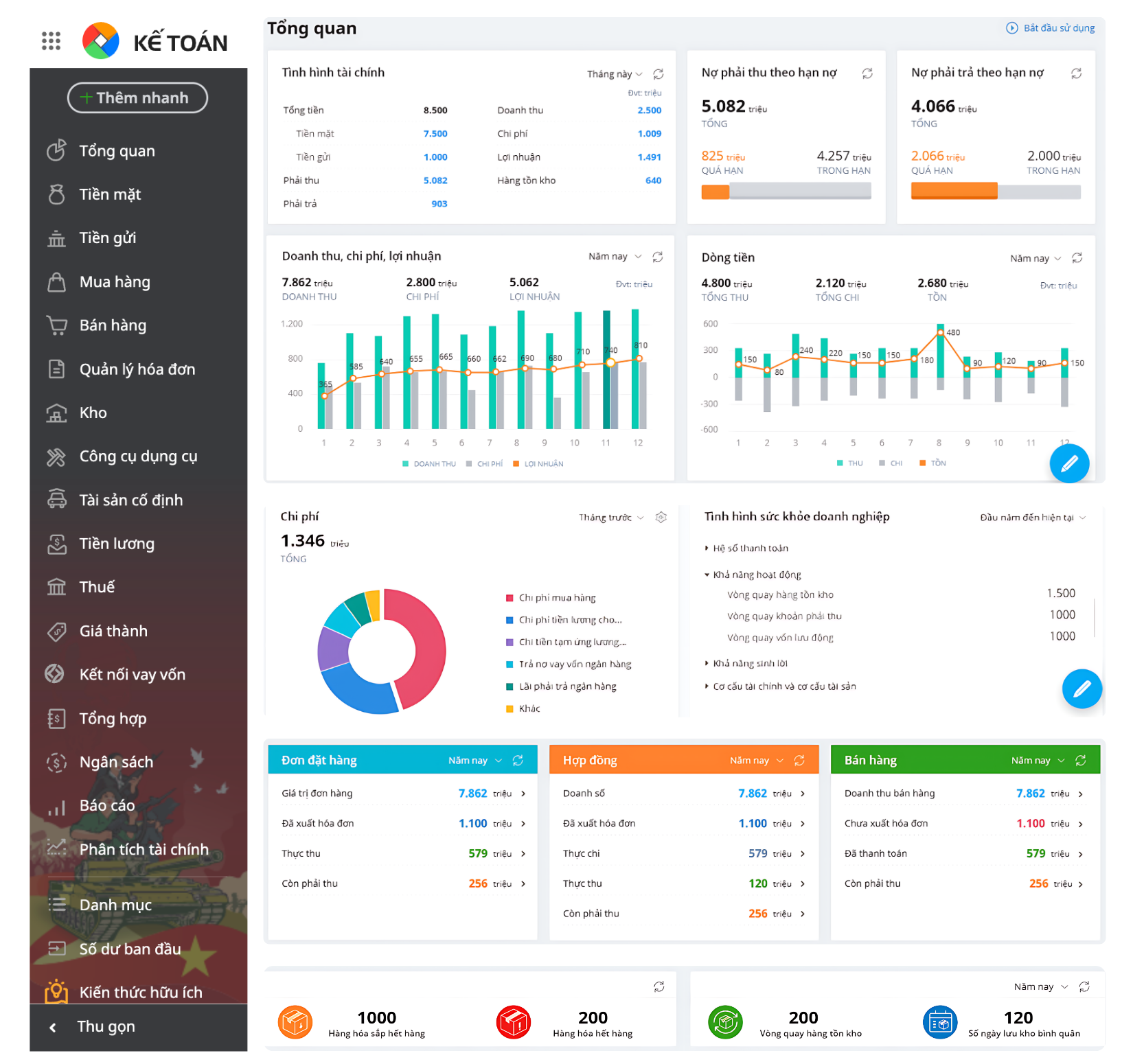Image resolution: width=1133 pixels, height=1064 pixels.
Task: Collapse the sidebar with Thu gọn
Action: click(106, 1027)
